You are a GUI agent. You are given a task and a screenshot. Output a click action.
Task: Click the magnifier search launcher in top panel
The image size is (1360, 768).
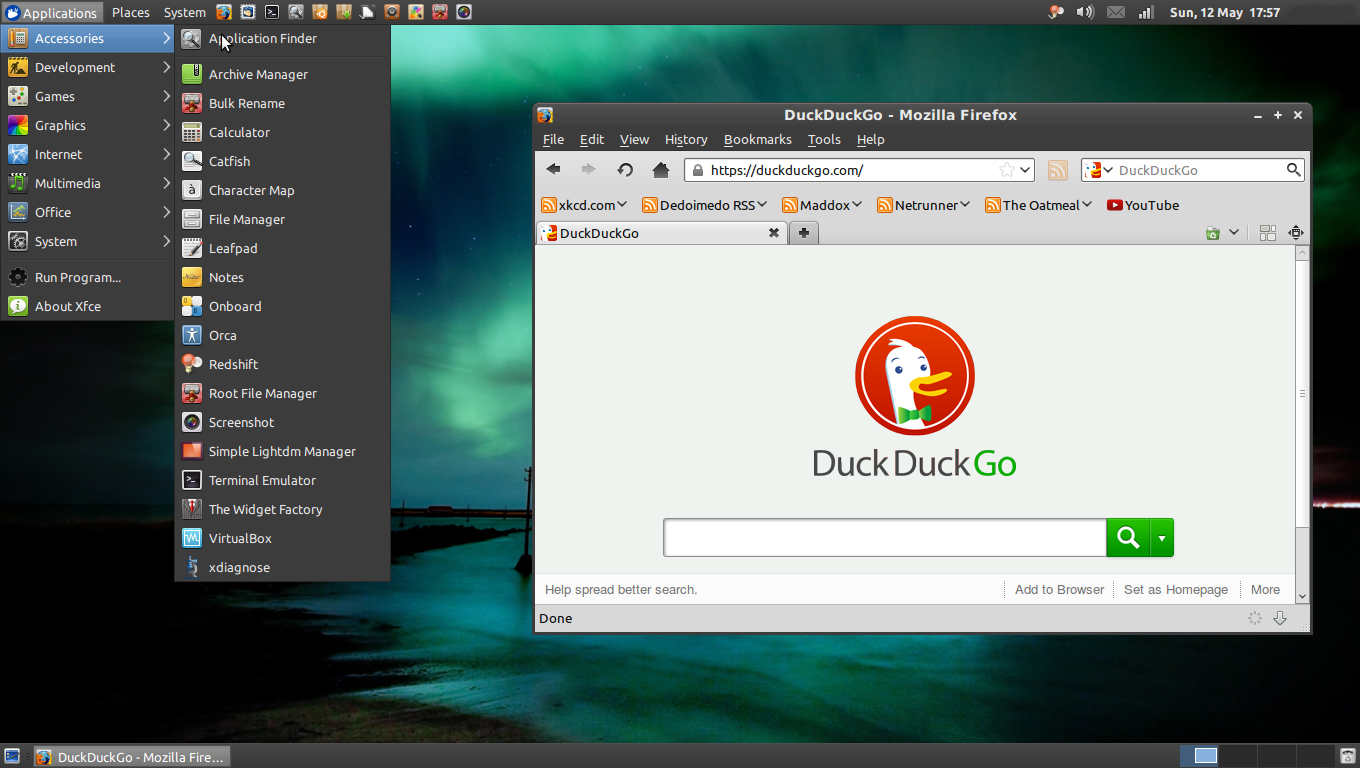296,12
